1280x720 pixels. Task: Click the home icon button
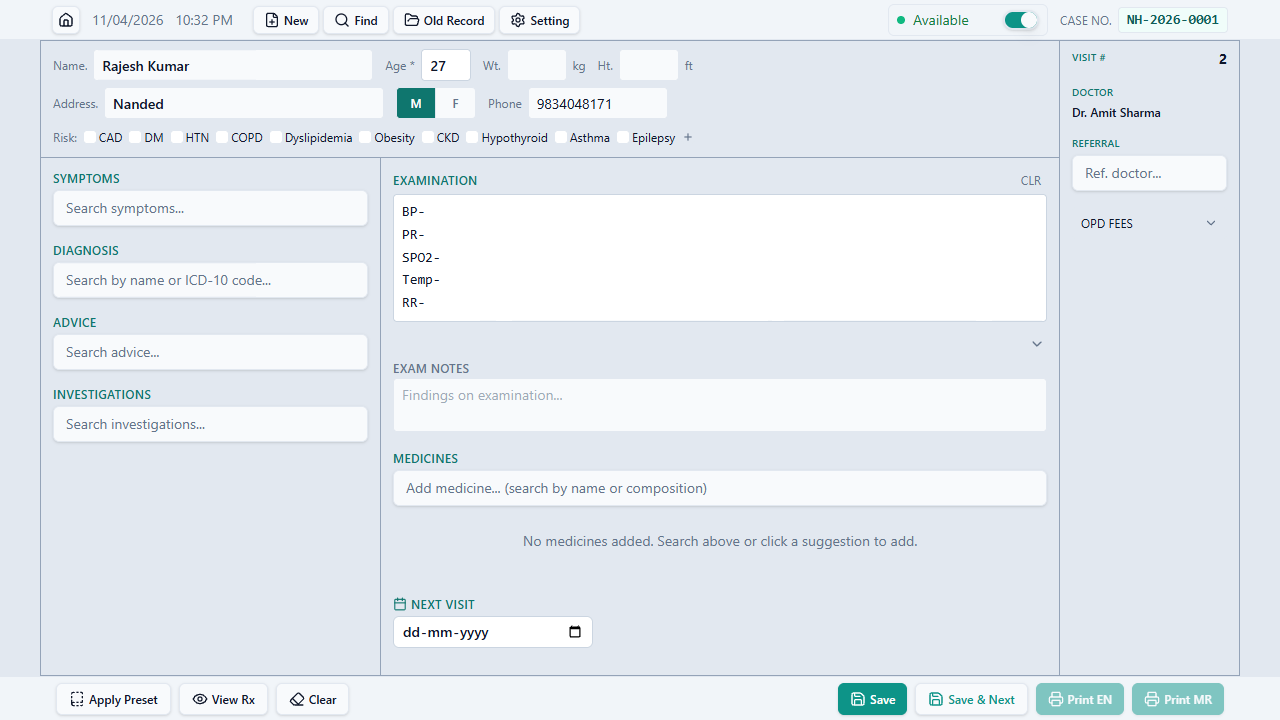coord(66,20)
